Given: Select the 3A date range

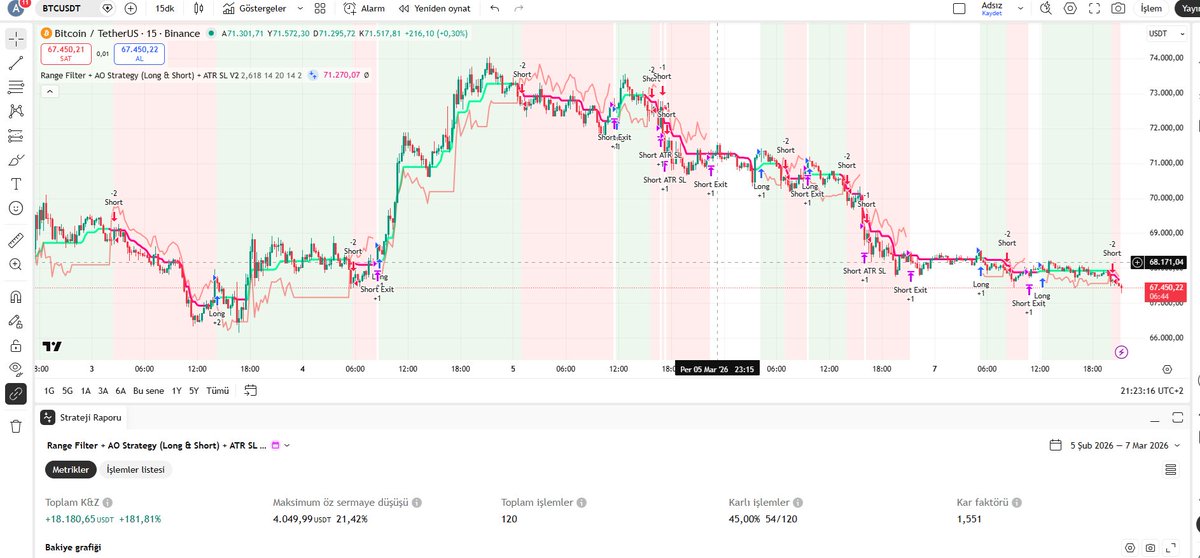Looking at the screenshot, I should tap(103, 390).
